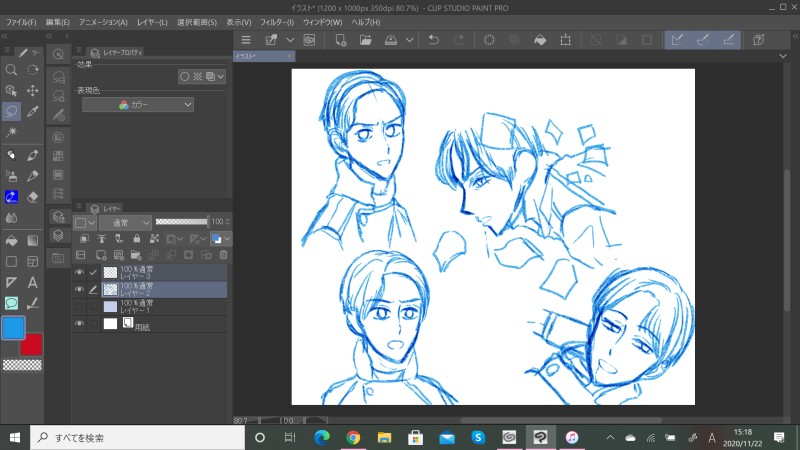
Task: Click taskbar clock showing 15:18
Action: [x=743, y=438]
